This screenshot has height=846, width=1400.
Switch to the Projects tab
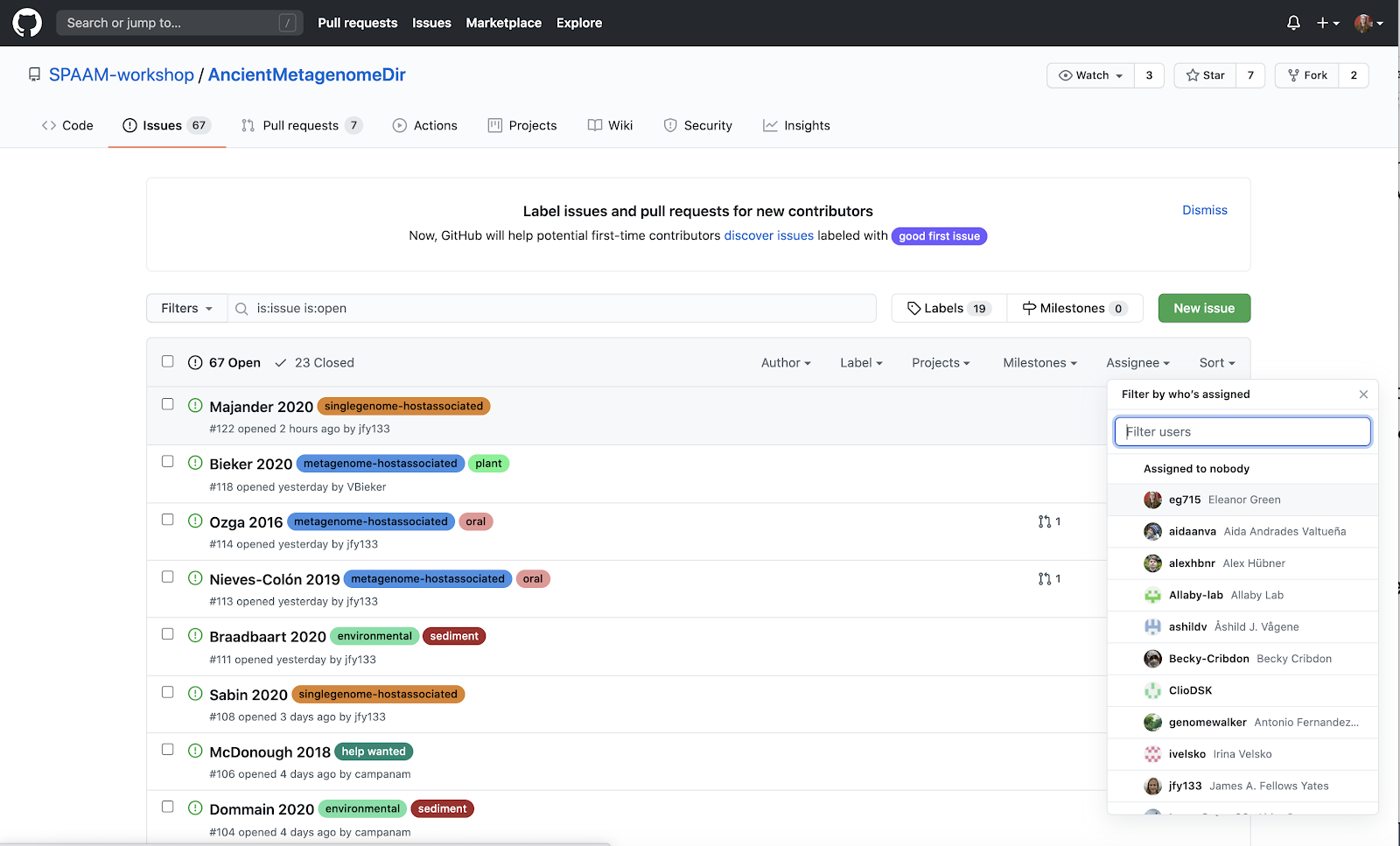coord(522,126)
